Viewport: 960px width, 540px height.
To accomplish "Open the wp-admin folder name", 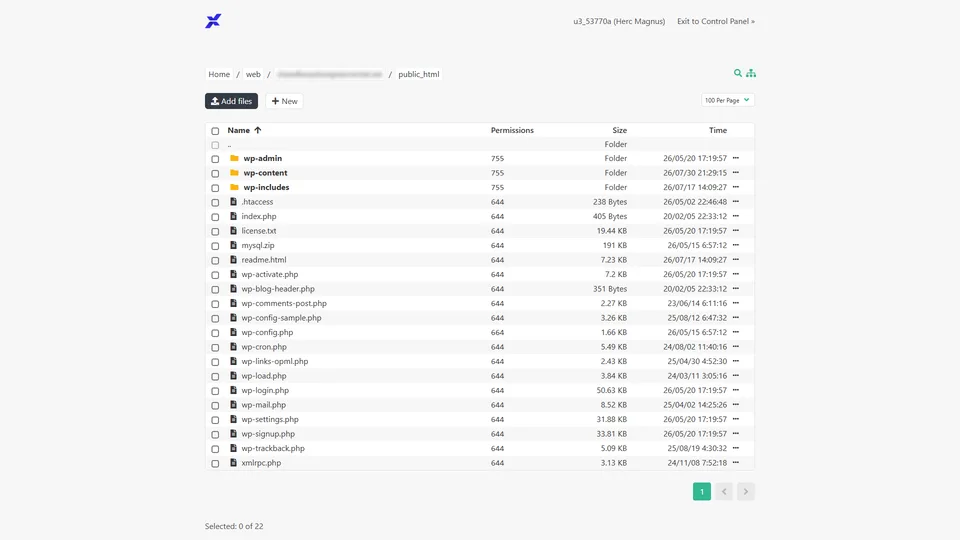I will tap(263, 158).
